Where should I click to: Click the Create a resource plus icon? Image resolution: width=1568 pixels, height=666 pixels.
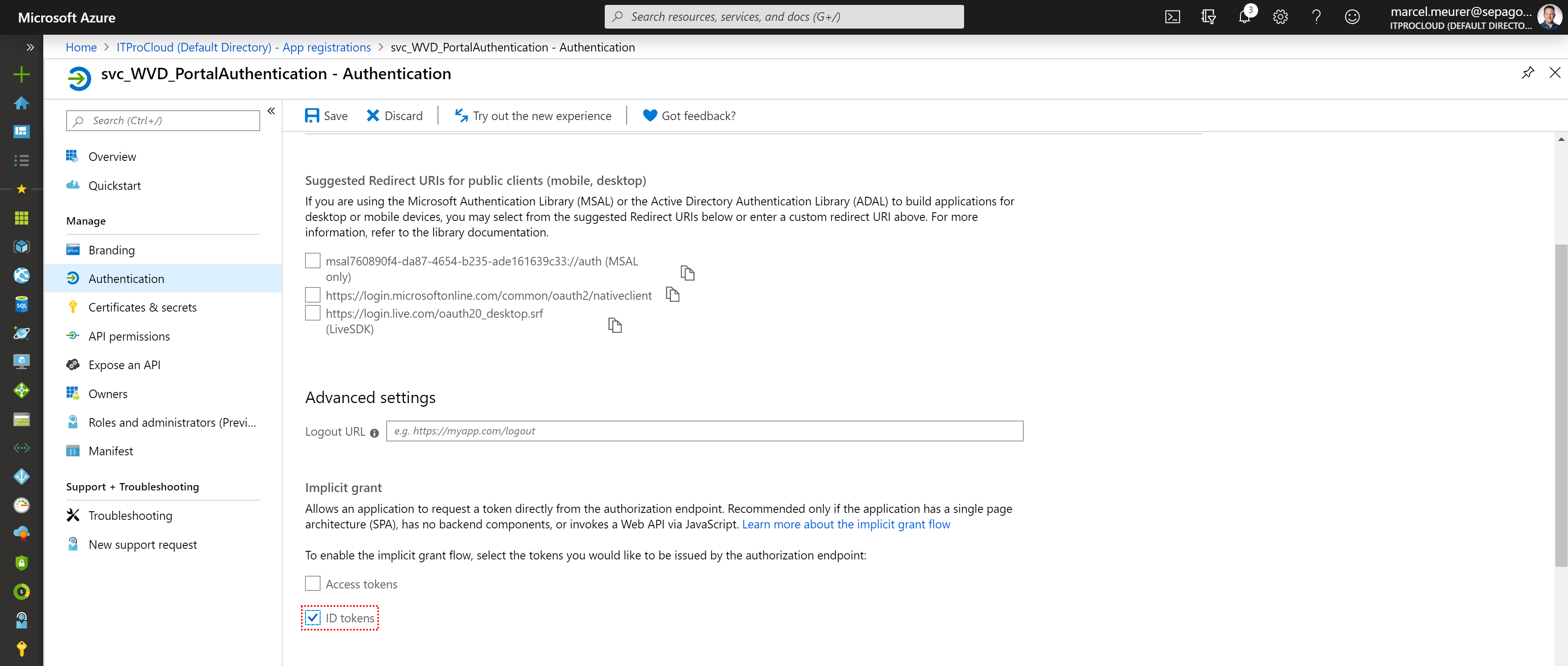21,74
